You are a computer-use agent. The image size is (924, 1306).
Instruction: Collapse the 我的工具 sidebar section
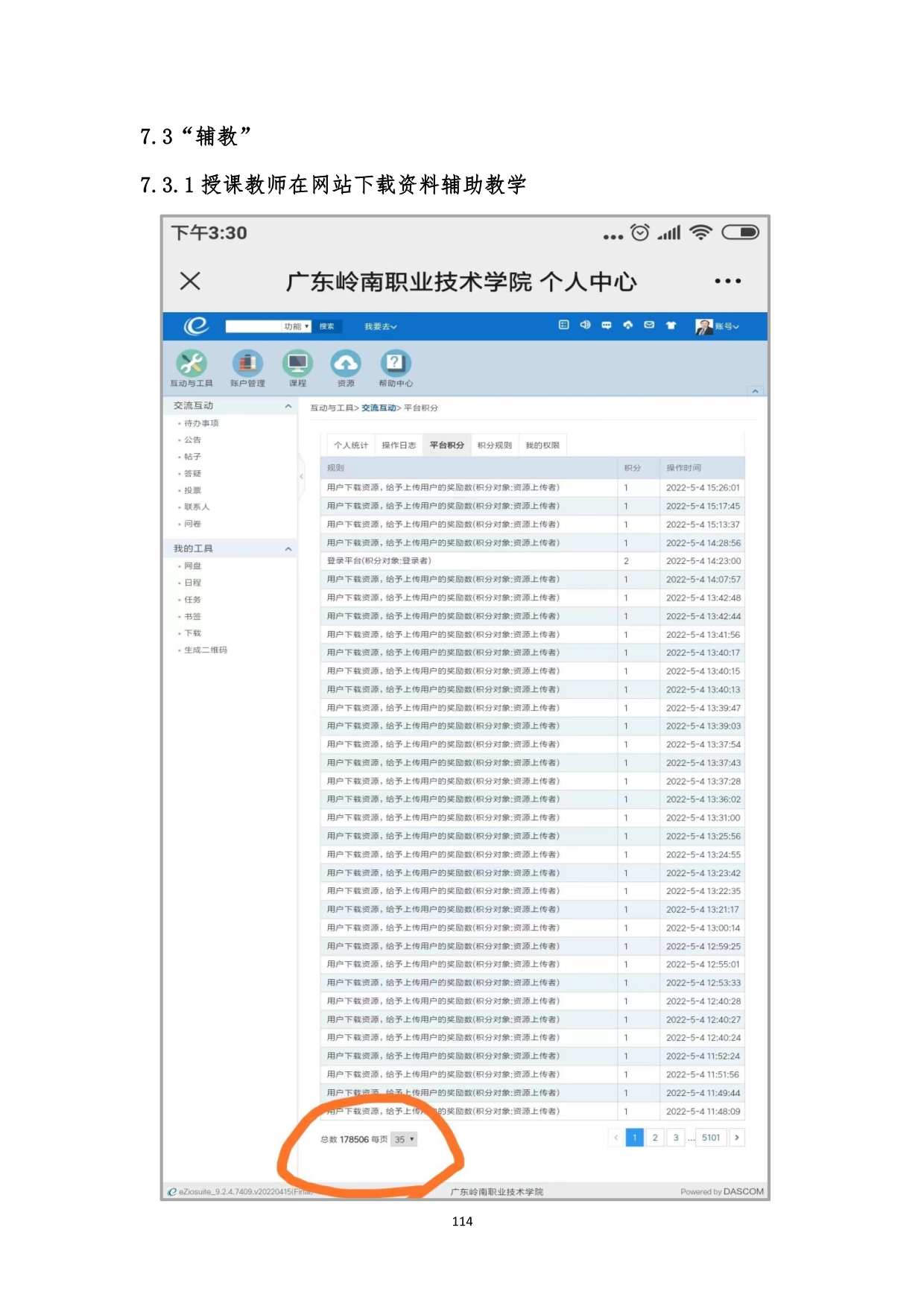click(288, 549)
